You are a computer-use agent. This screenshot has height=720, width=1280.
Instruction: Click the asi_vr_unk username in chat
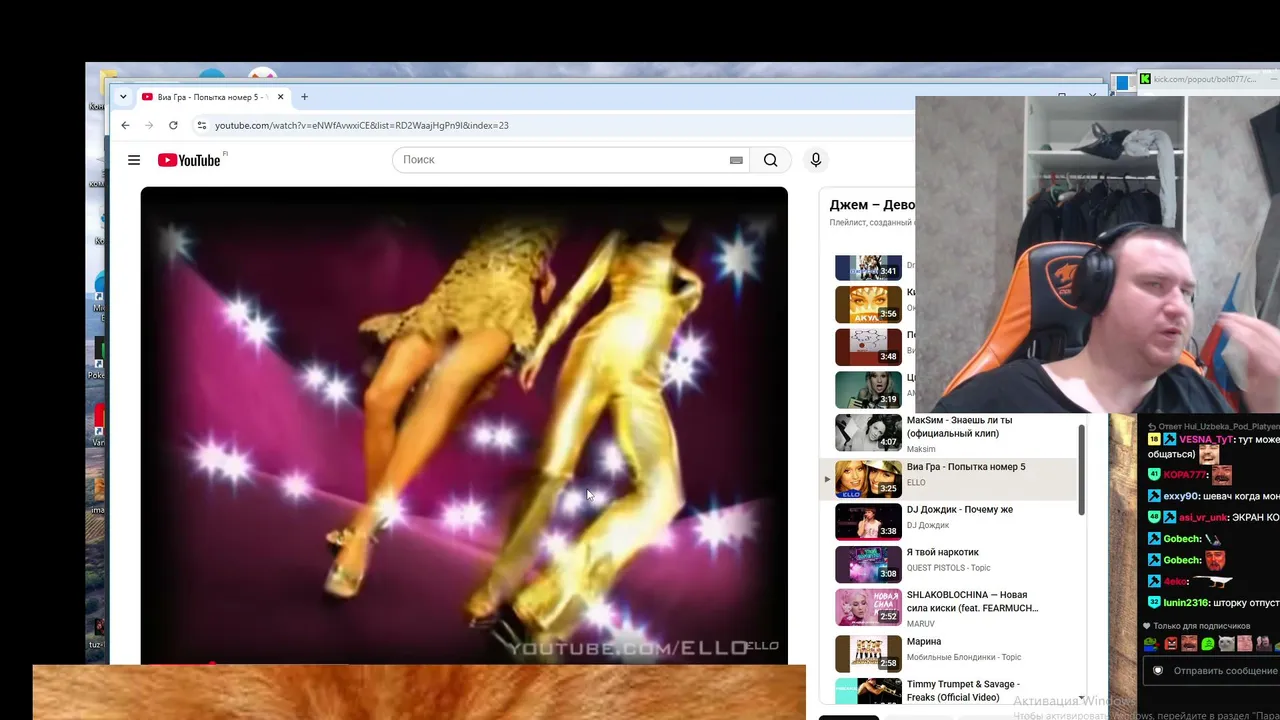tap(1203, 517)
